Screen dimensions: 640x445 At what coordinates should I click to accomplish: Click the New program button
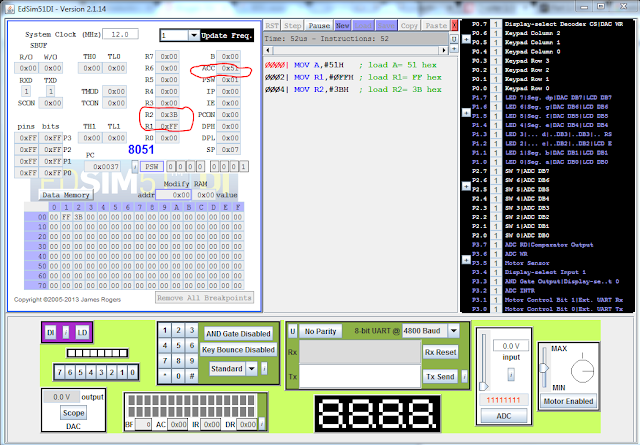point(342,25)
